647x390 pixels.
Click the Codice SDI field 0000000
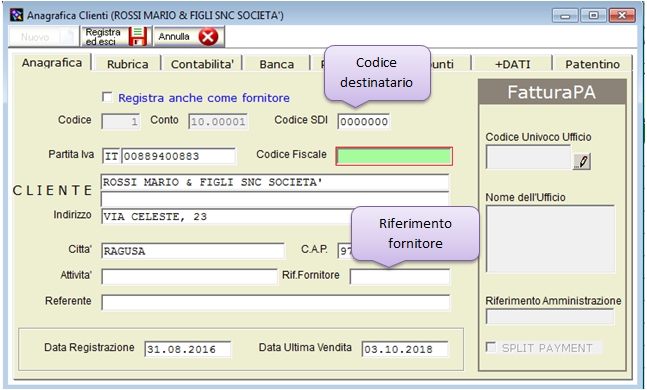(x=364, y=122)
